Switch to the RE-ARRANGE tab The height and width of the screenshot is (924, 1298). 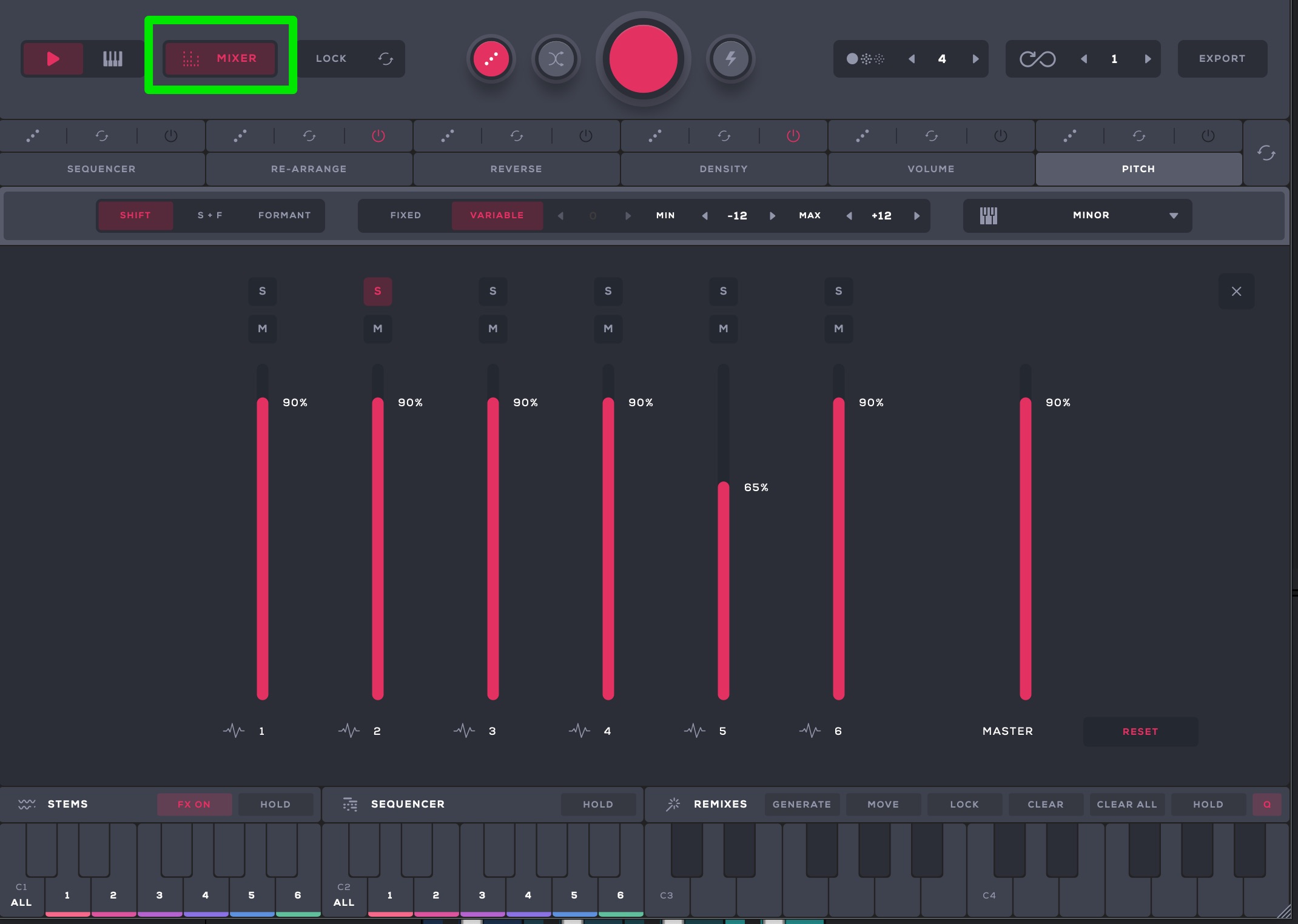(x=309, y=169)
